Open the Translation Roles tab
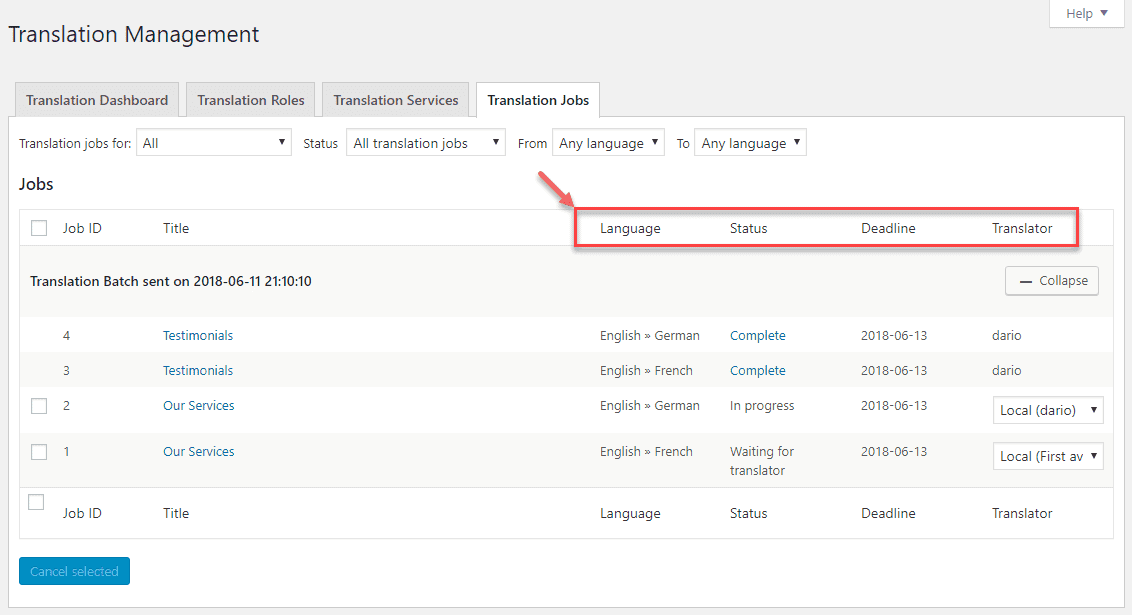 point(251,100)
